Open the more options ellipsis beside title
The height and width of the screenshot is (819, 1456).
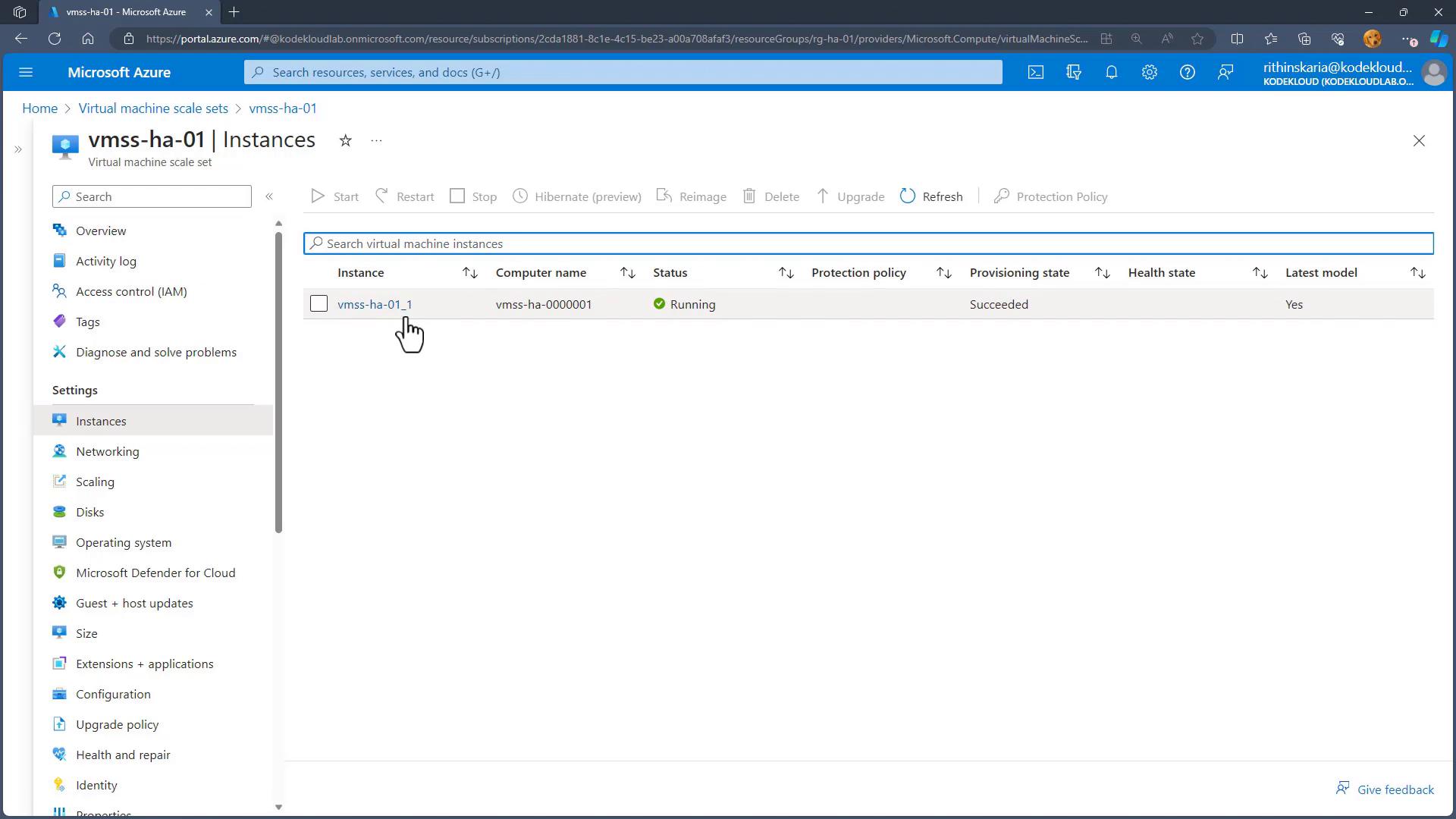(376, 140)
